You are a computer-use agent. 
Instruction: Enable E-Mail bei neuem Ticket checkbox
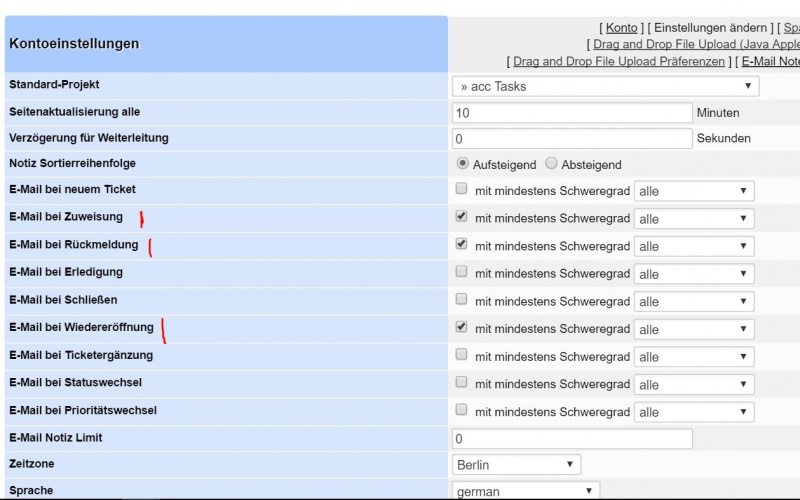coord(461,189)
